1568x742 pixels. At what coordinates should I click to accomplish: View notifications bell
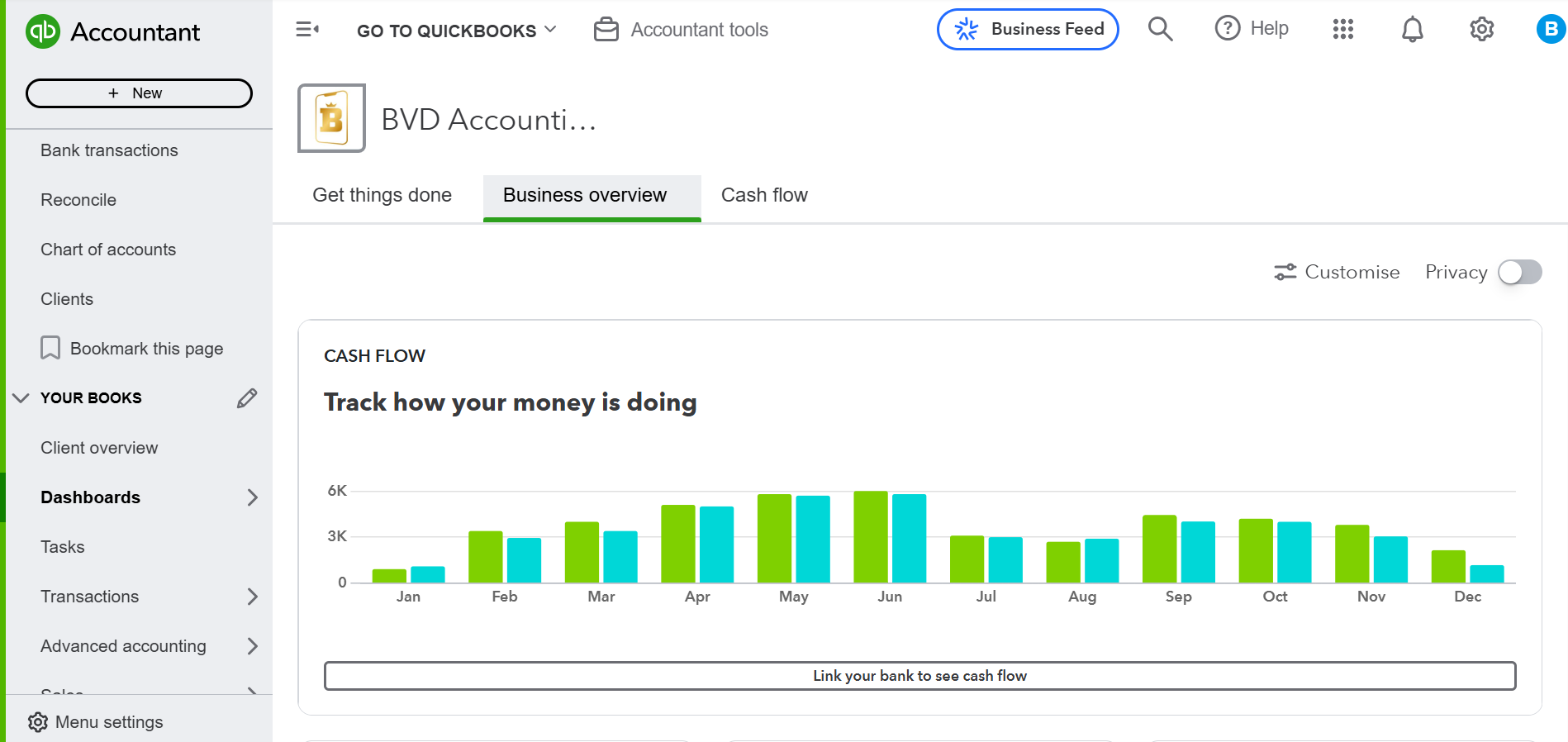tap(1413, 30)
